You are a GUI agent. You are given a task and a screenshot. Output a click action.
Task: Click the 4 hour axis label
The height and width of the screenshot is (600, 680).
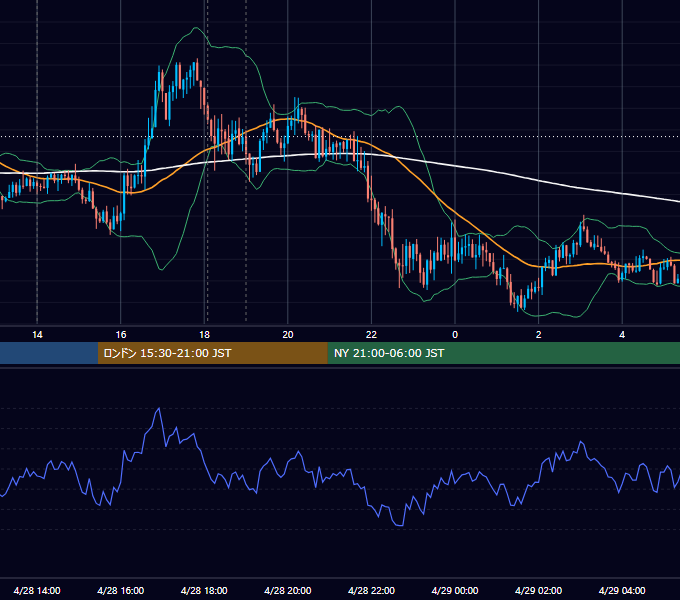click(622, 335)
